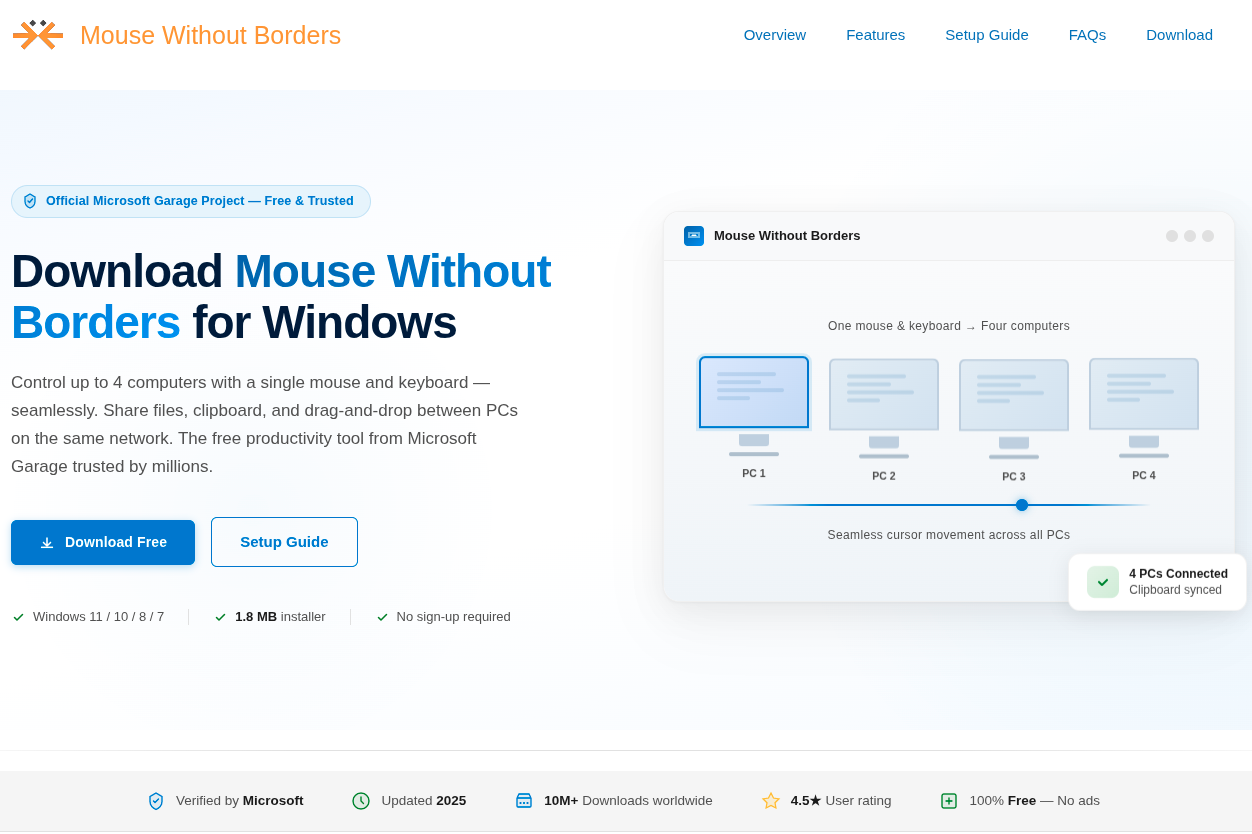Go to the Features nav link

point(875,35)
